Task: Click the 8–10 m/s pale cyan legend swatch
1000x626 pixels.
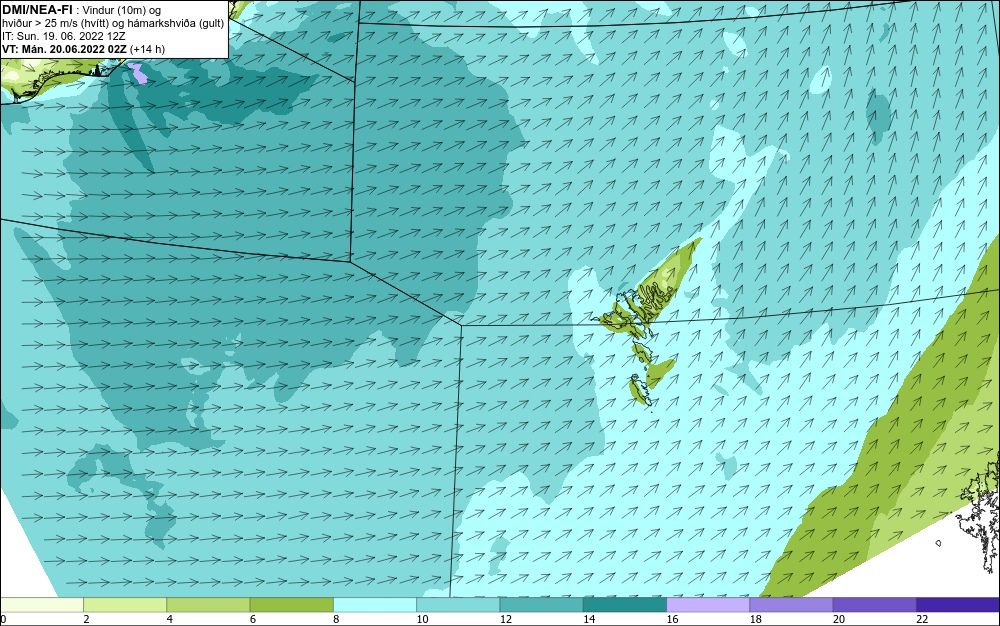Action: [375, 605]
